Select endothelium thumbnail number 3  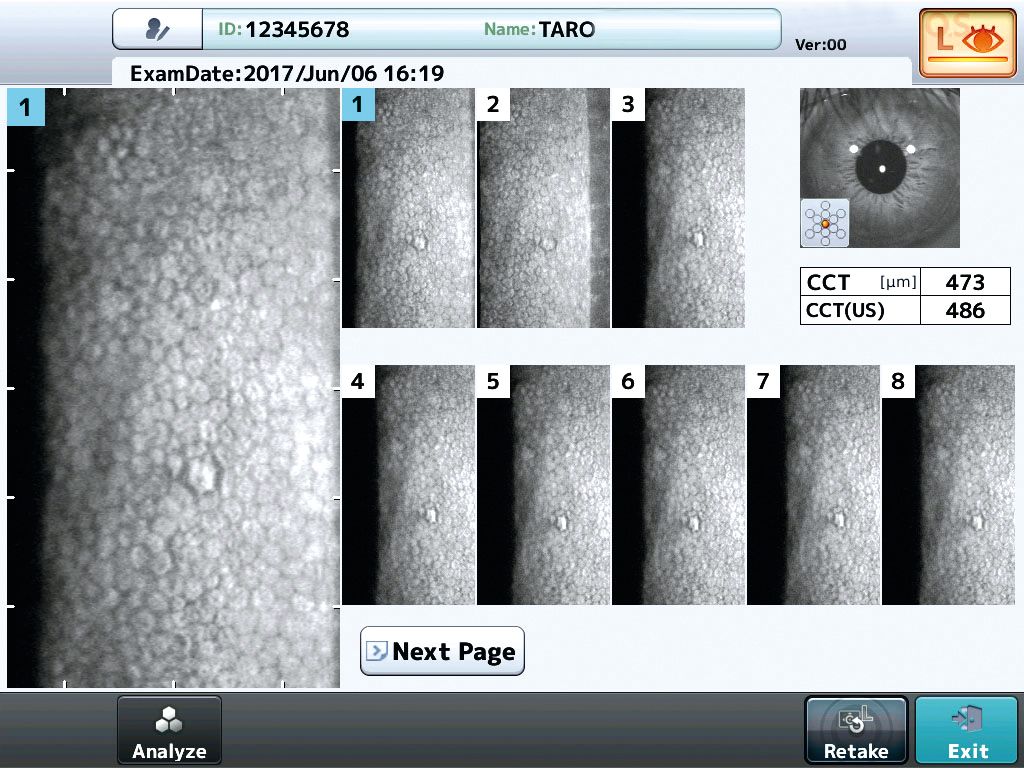click(678, 208)
